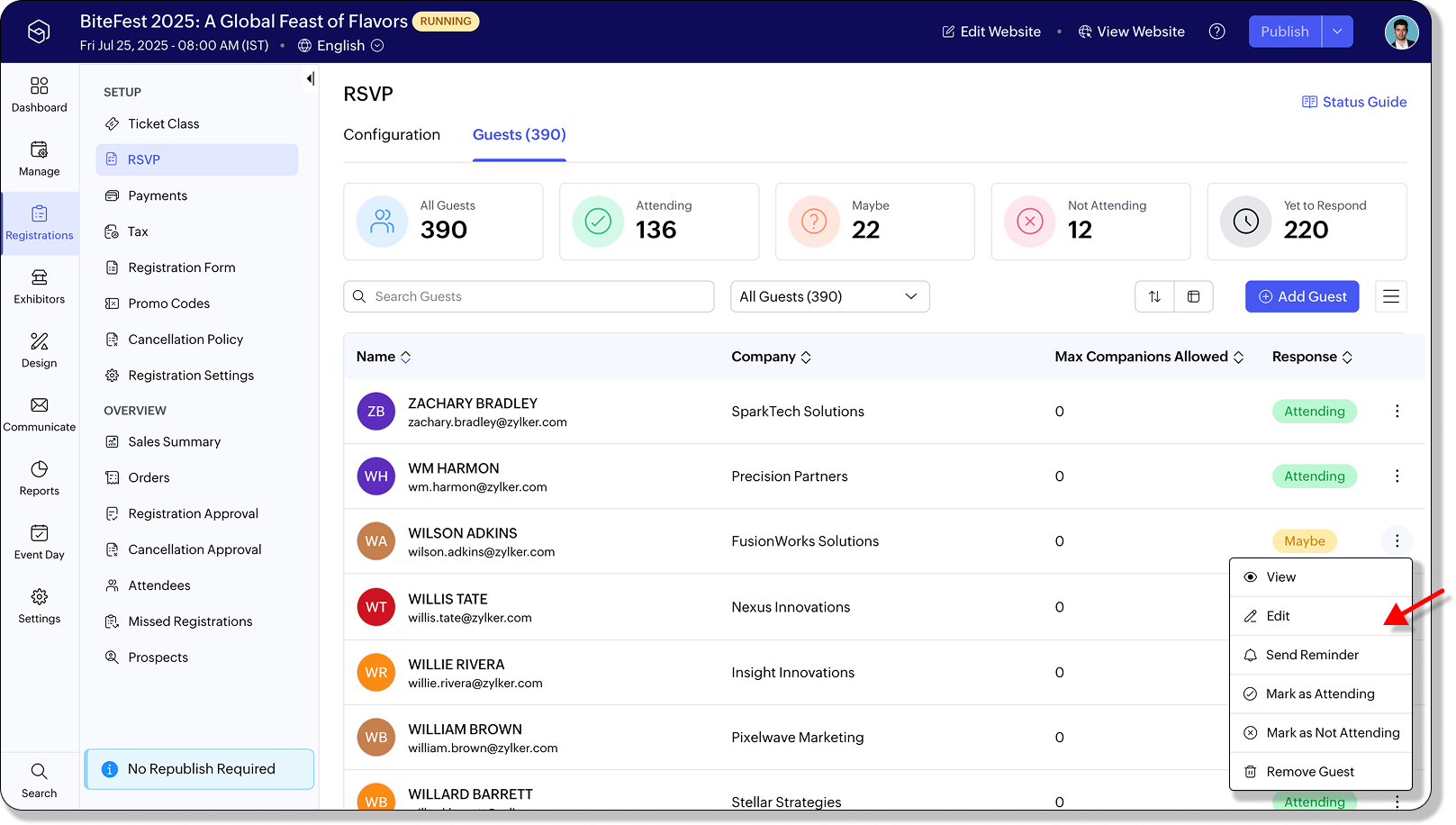Viewport: 1456px width, 825px height.
Task: Select Send Reminder from the context menu
Action: [1312, 655]
